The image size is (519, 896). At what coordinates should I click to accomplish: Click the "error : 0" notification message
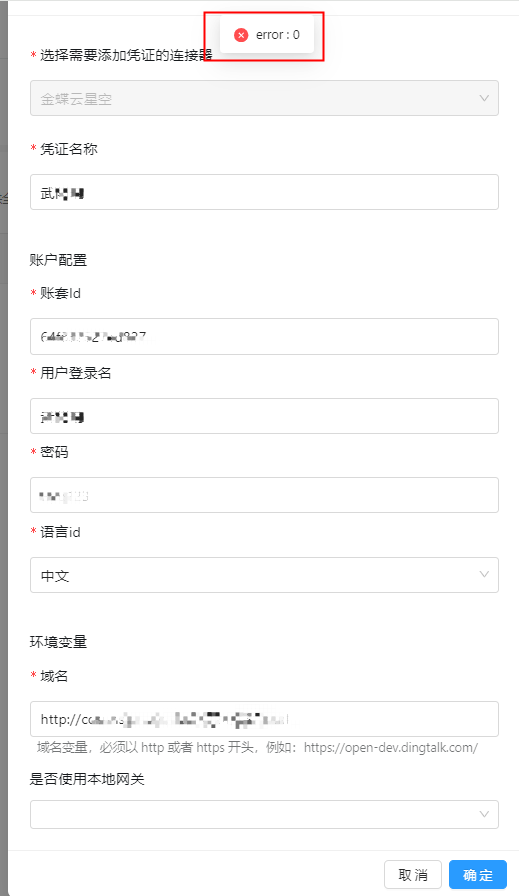(x=267, y=35)
